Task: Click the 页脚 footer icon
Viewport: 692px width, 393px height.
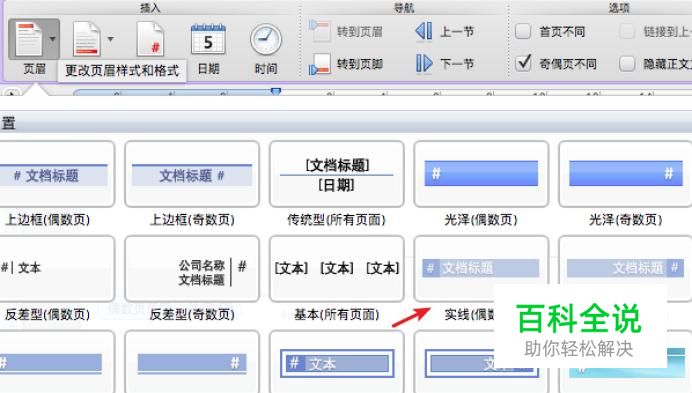Action: [86, 39]
